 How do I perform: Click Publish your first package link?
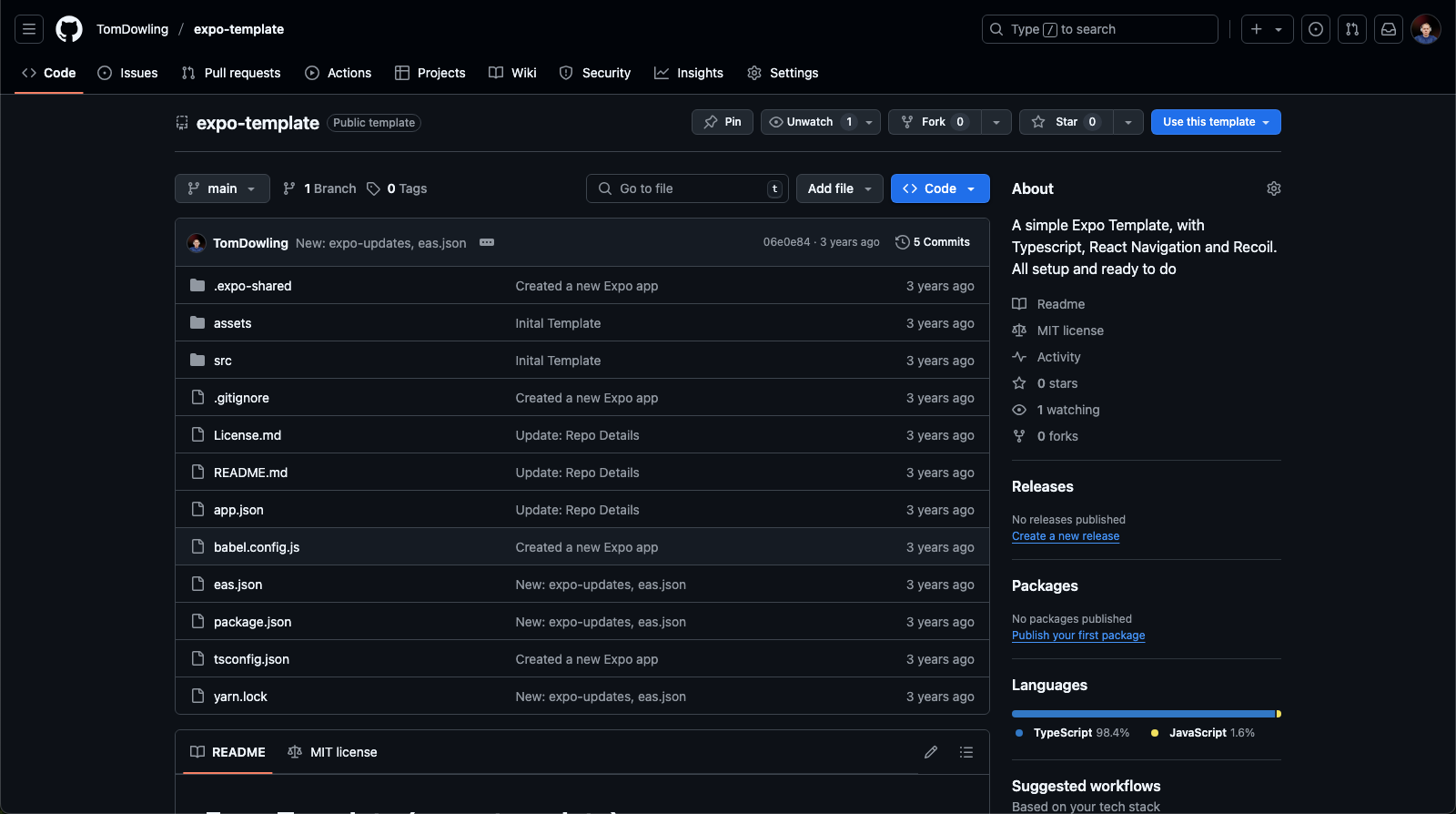tap(1078, 636)
